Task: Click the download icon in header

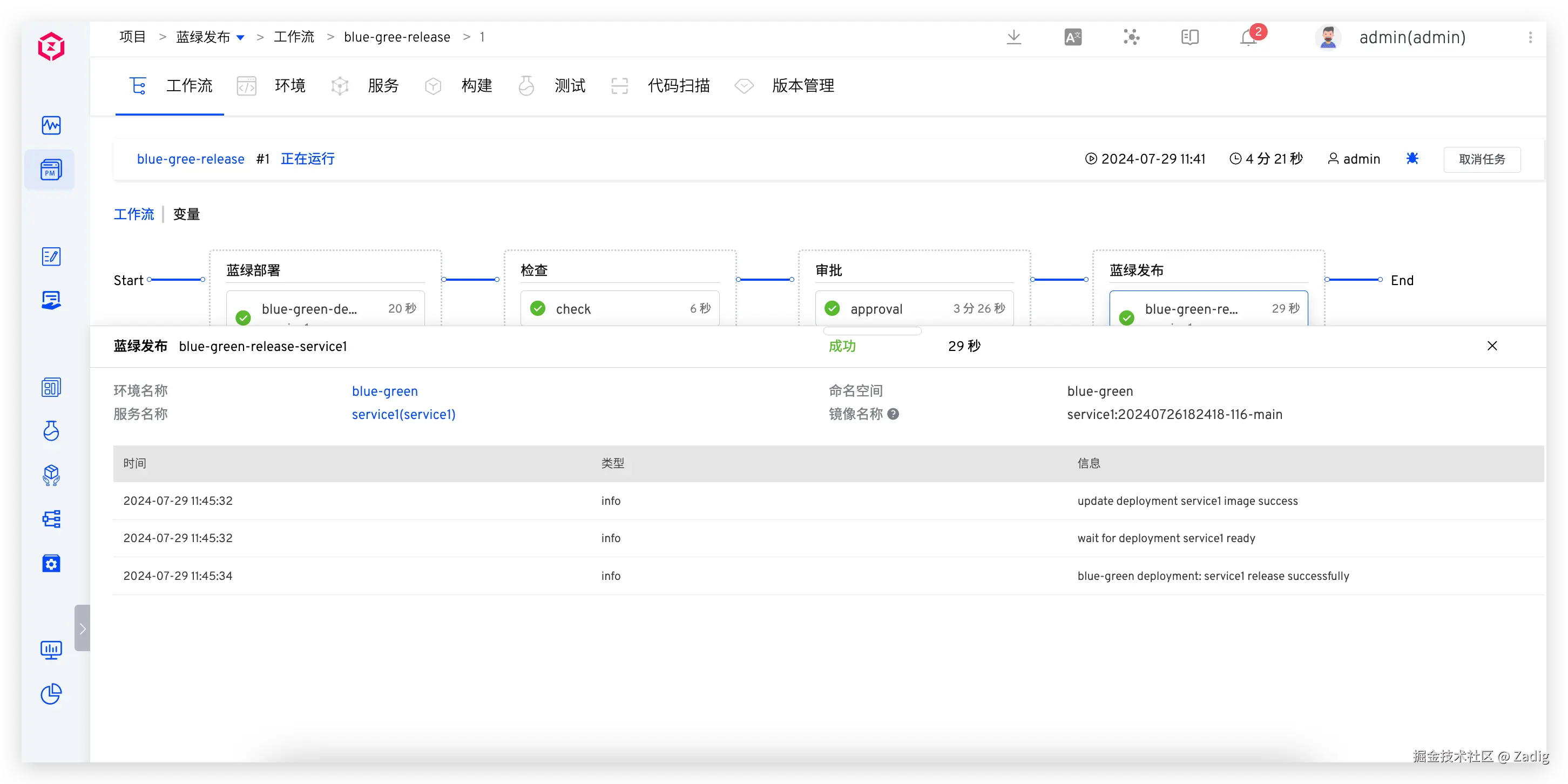Action: [1013, 37]
